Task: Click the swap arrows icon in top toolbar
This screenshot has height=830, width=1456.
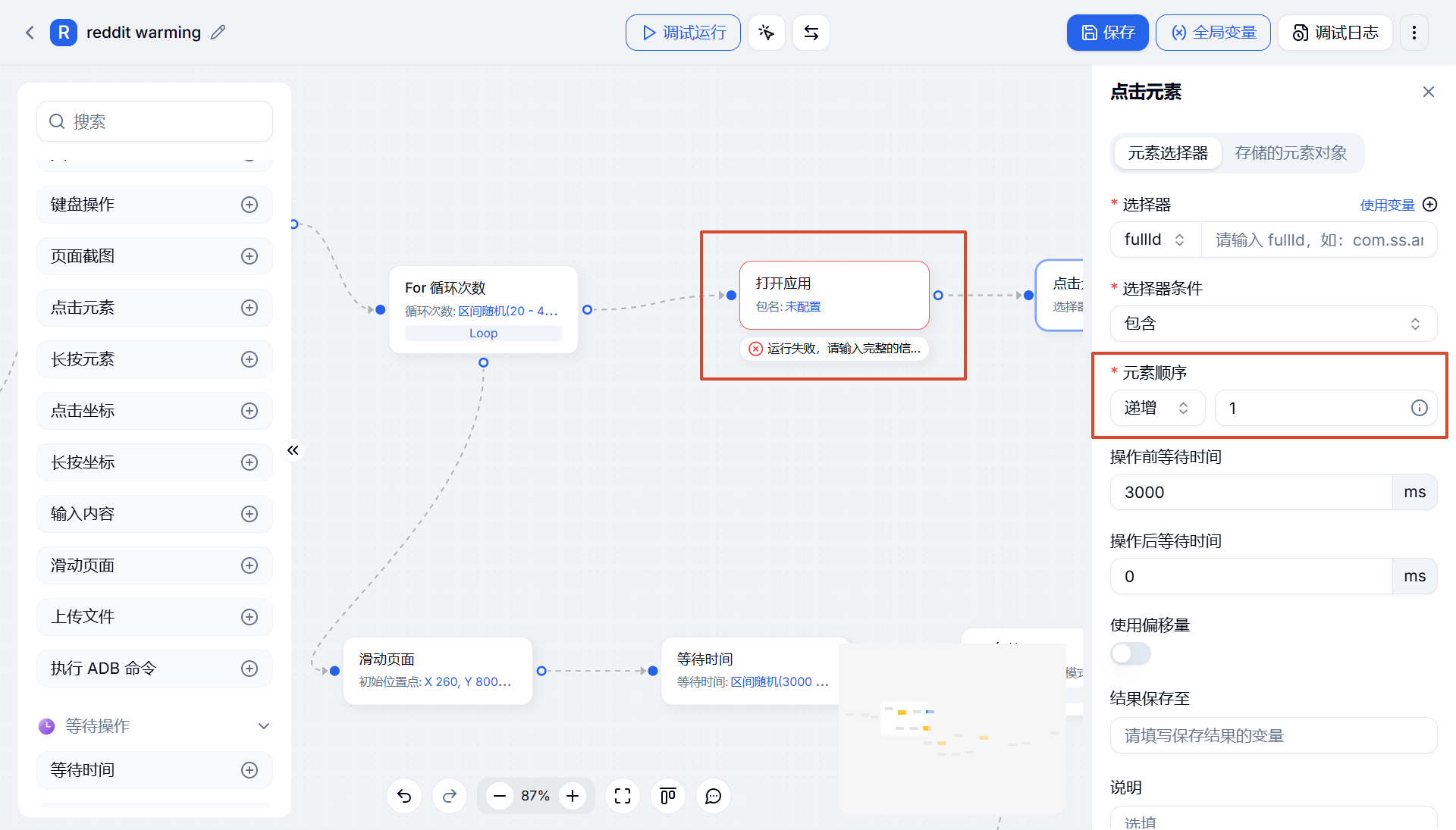Action: (811, 33)
